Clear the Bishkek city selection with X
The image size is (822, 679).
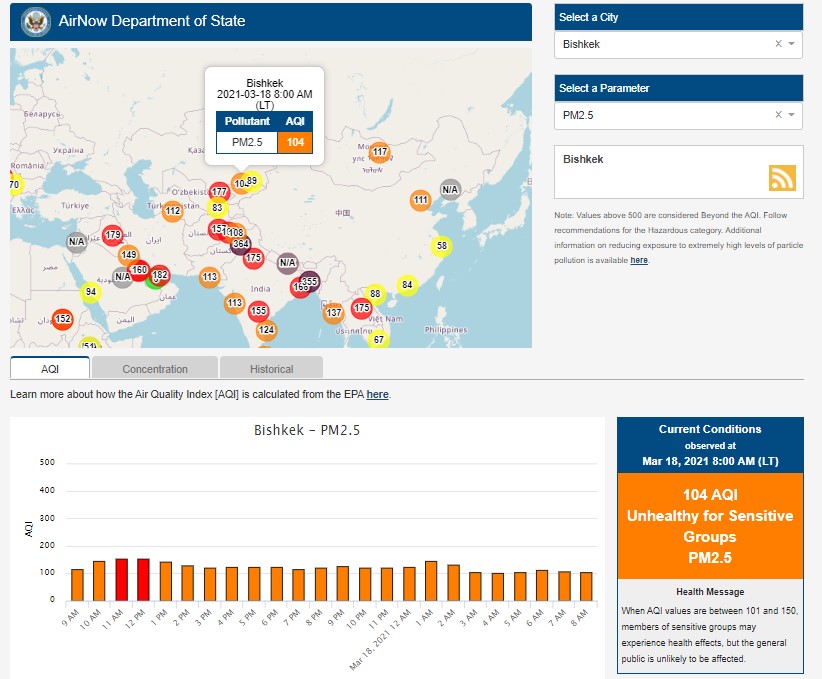point(778,44)
